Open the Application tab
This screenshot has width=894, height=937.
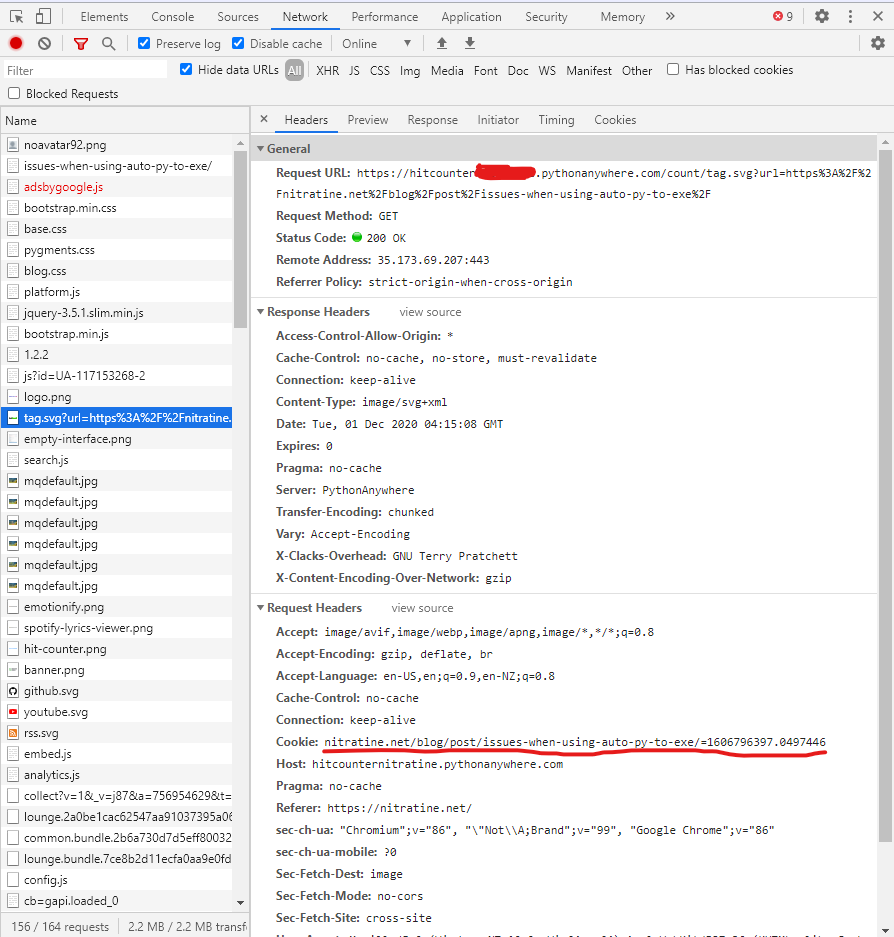click(x=472, y=17)
